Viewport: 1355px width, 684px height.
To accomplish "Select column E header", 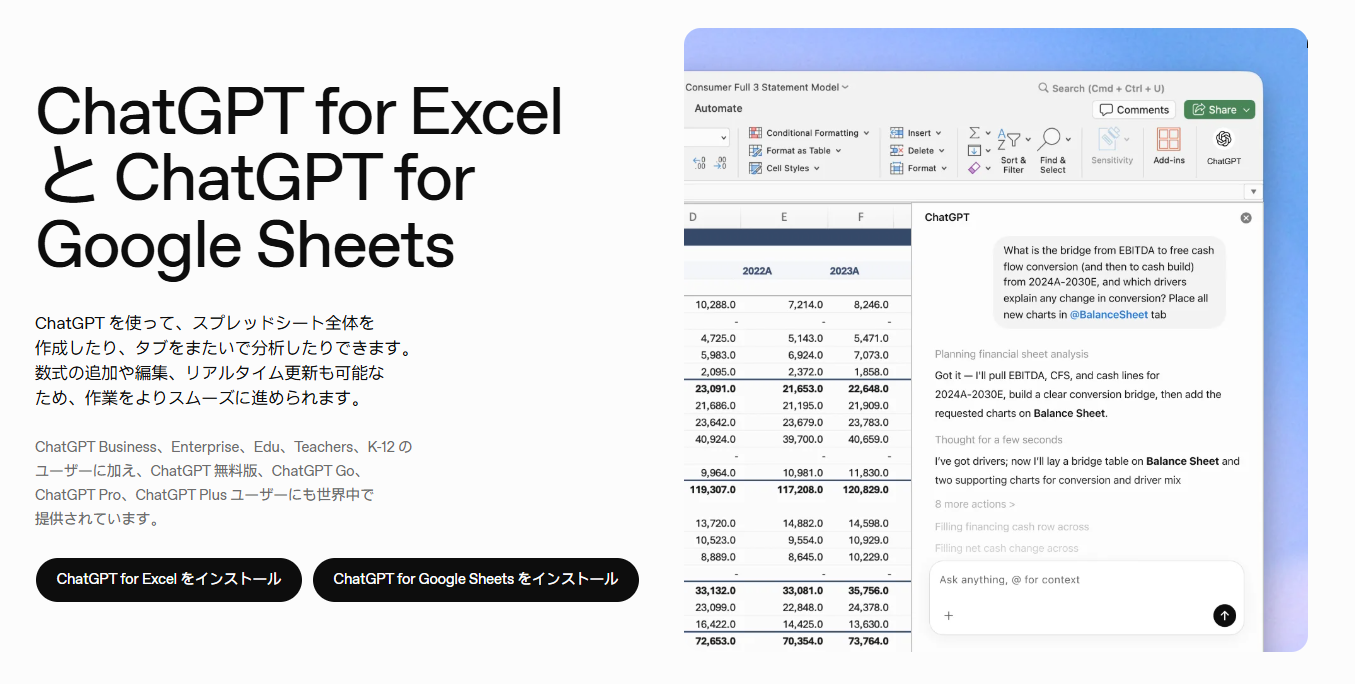I will pyautogui.click(x=784, y=217).
